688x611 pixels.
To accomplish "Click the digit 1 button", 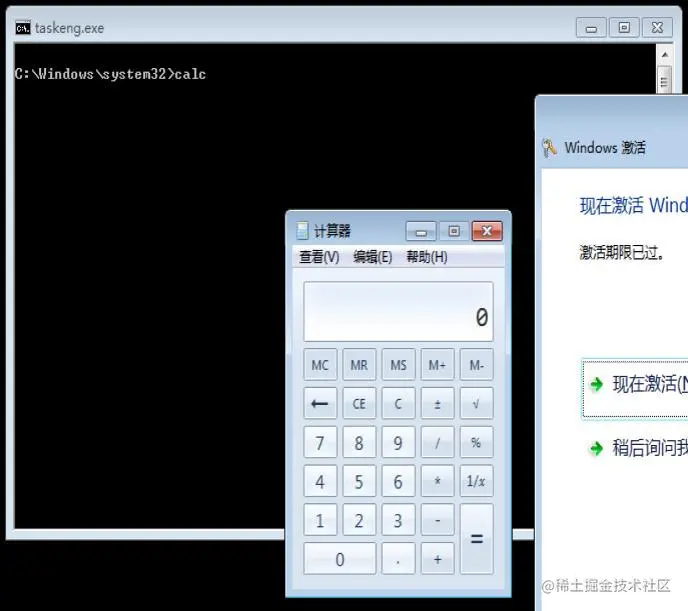I will click(320, 520).
